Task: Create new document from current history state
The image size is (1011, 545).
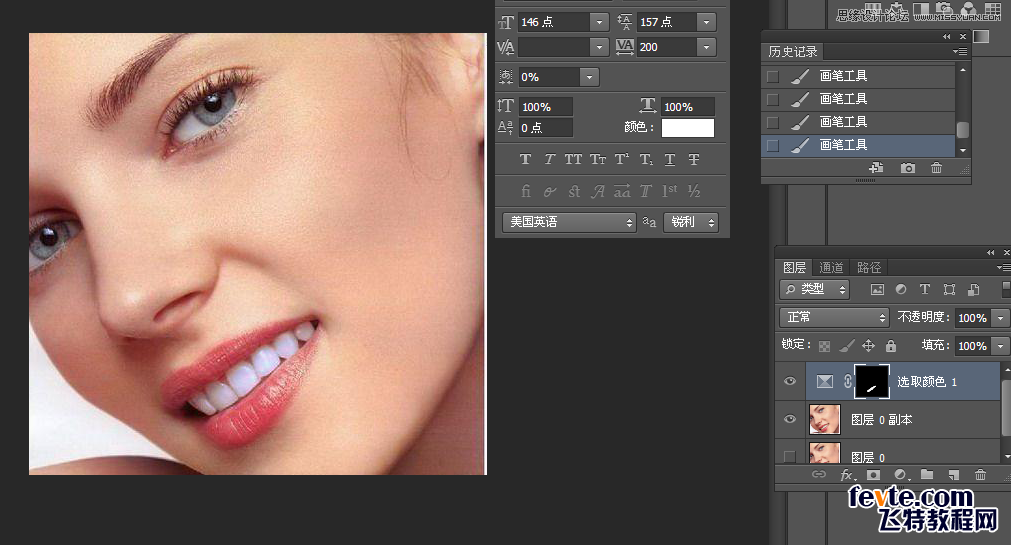Action: click(876, 168)
